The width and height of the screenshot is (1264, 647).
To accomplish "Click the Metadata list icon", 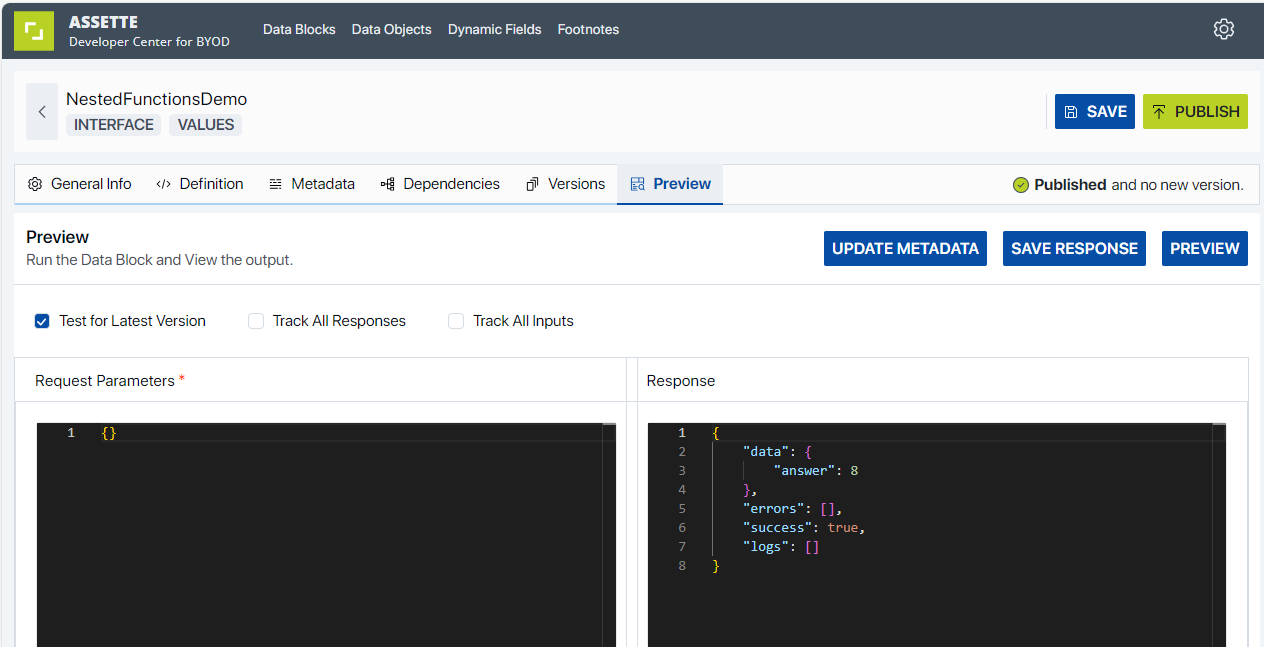I will (276, 184).
